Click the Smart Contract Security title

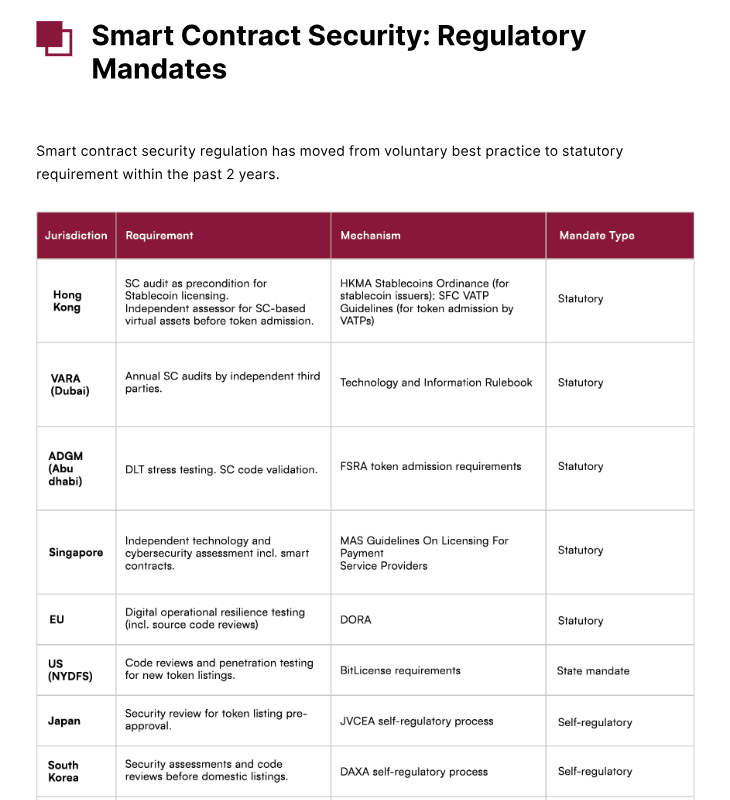coord(338,52)
